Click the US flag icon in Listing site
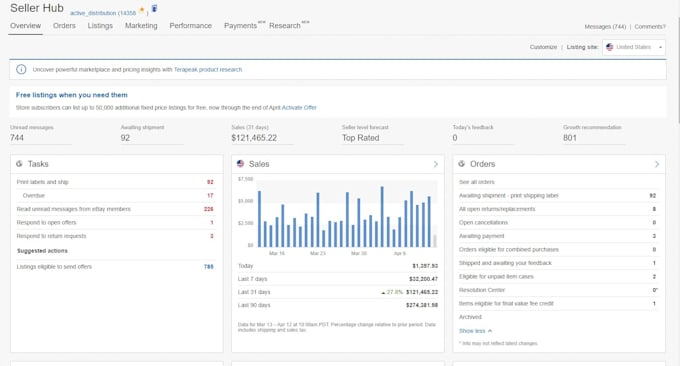The height and width of the screenshot is (366, 680). (609, 47)
